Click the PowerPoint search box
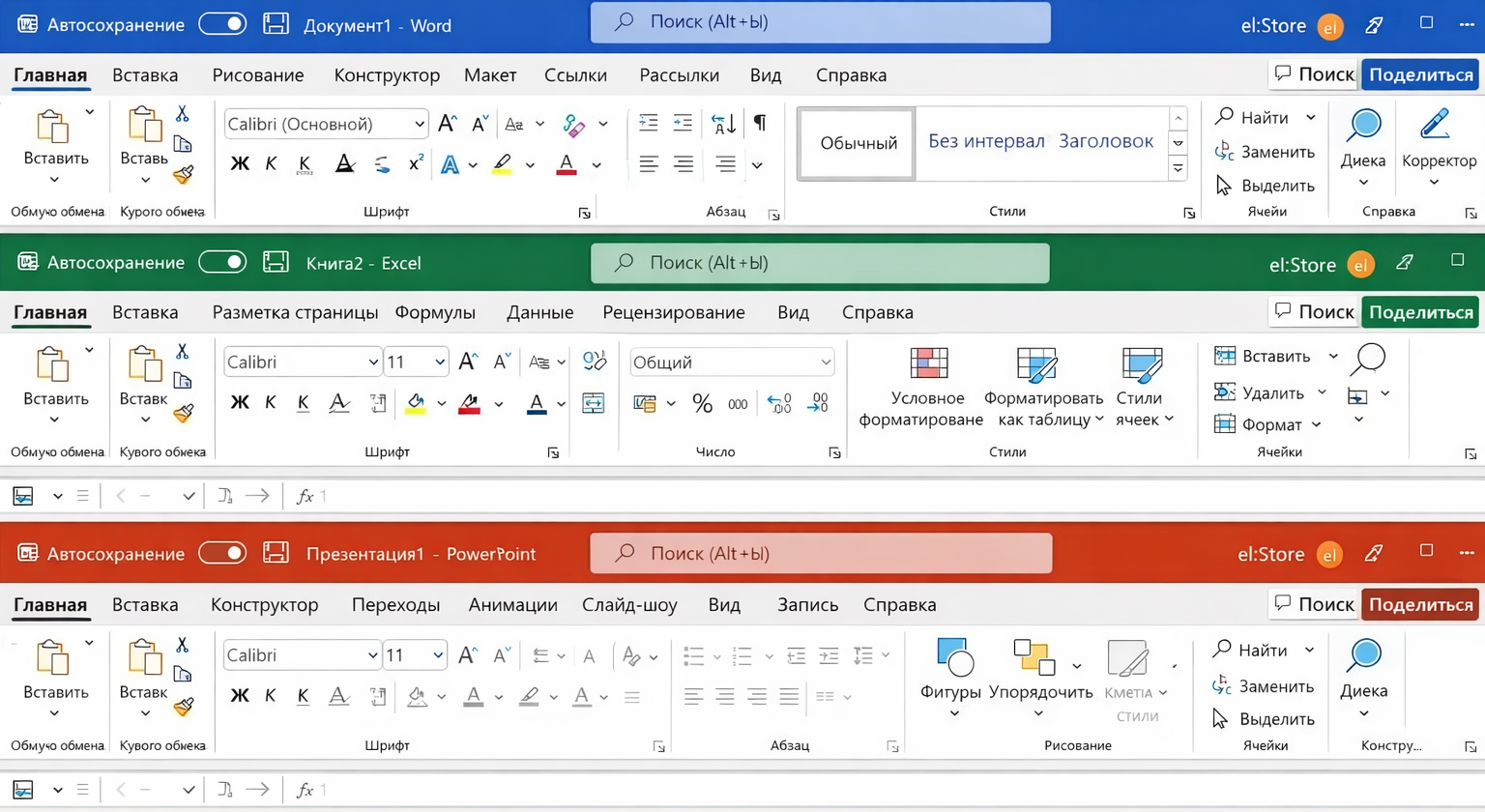Screen dimensions: 1485x812 coord(820,554)
